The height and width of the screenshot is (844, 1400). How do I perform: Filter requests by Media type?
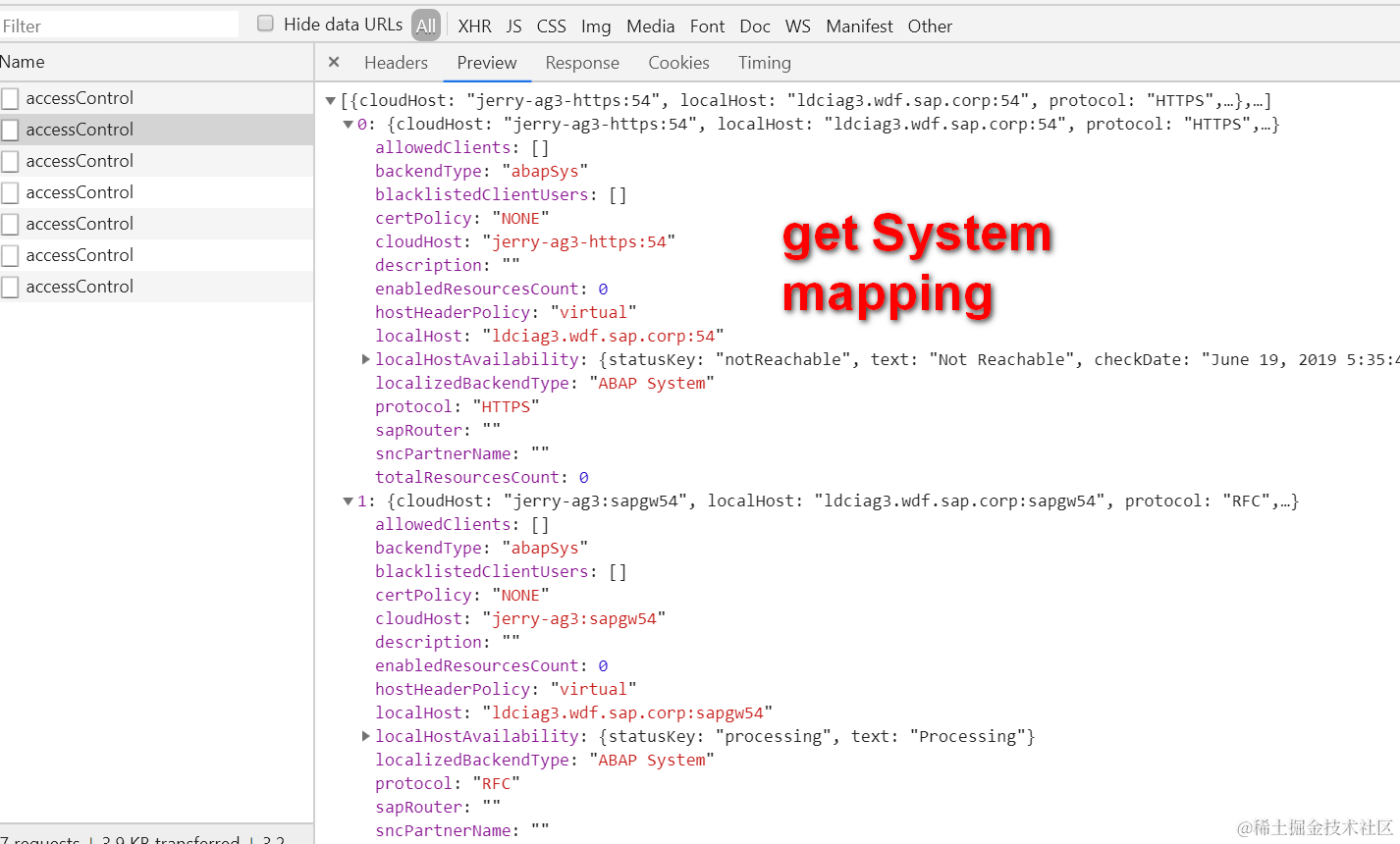click(x=651, y=26)
